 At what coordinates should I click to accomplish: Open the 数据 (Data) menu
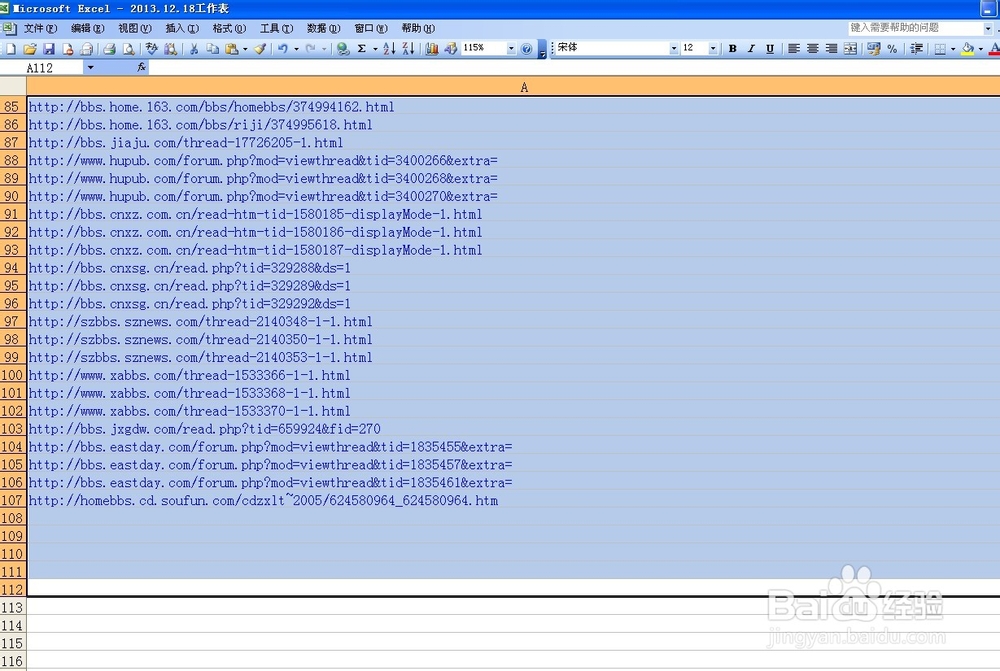coord(323,28)
